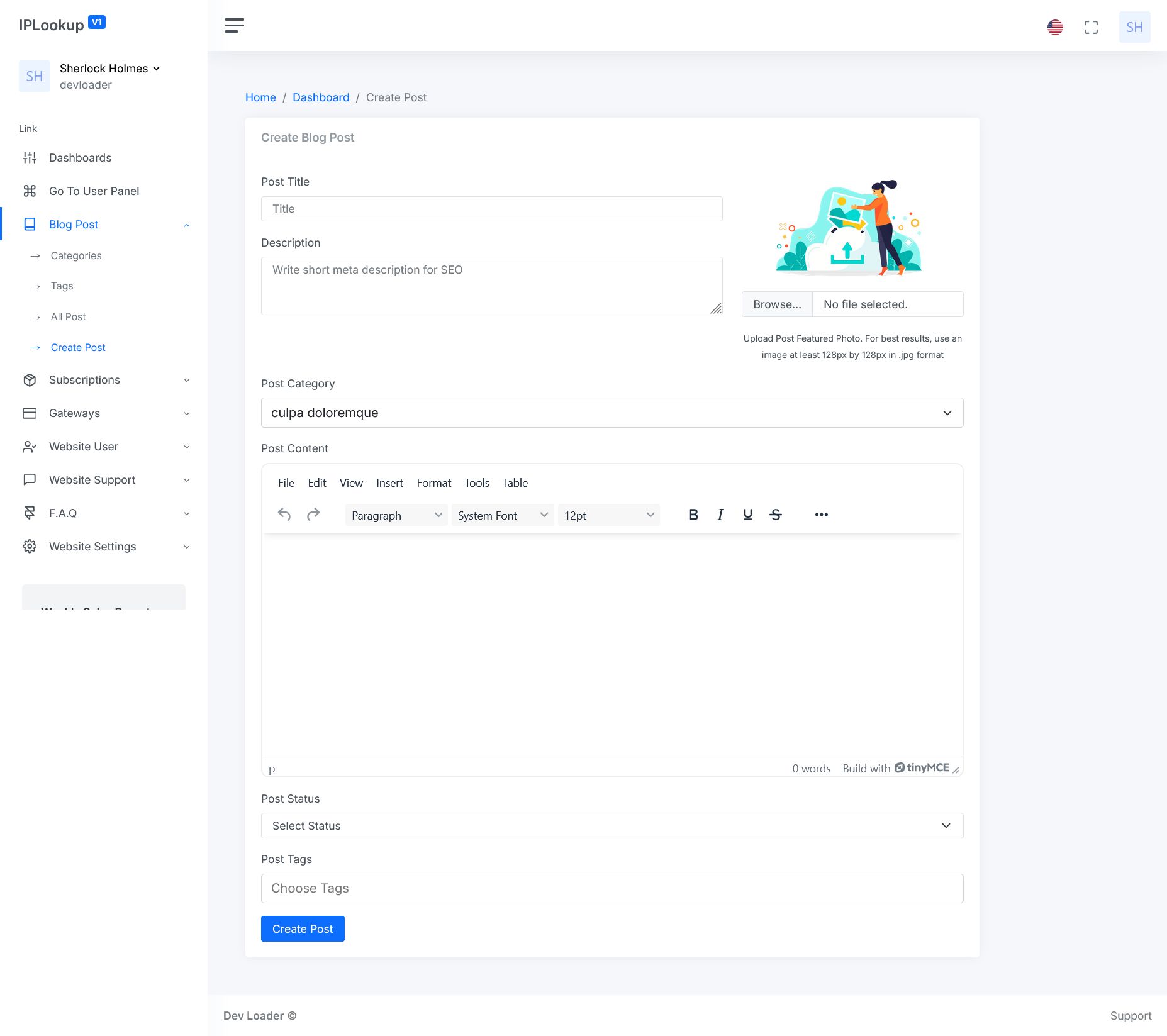Open the editor Format menu
This screenshot has width=1167, height=1036.
(x=434, y=483)
